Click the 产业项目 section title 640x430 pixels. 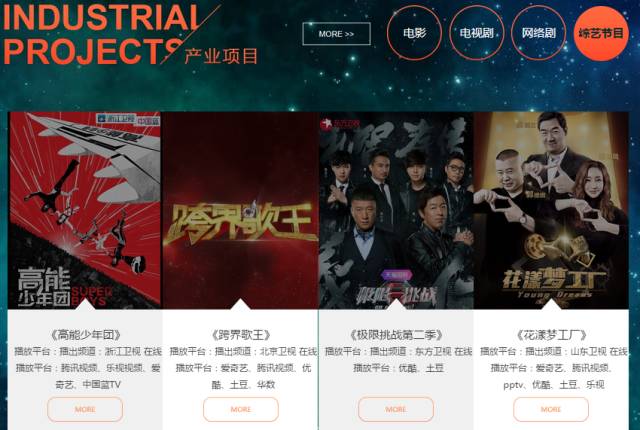pos(221,56)
